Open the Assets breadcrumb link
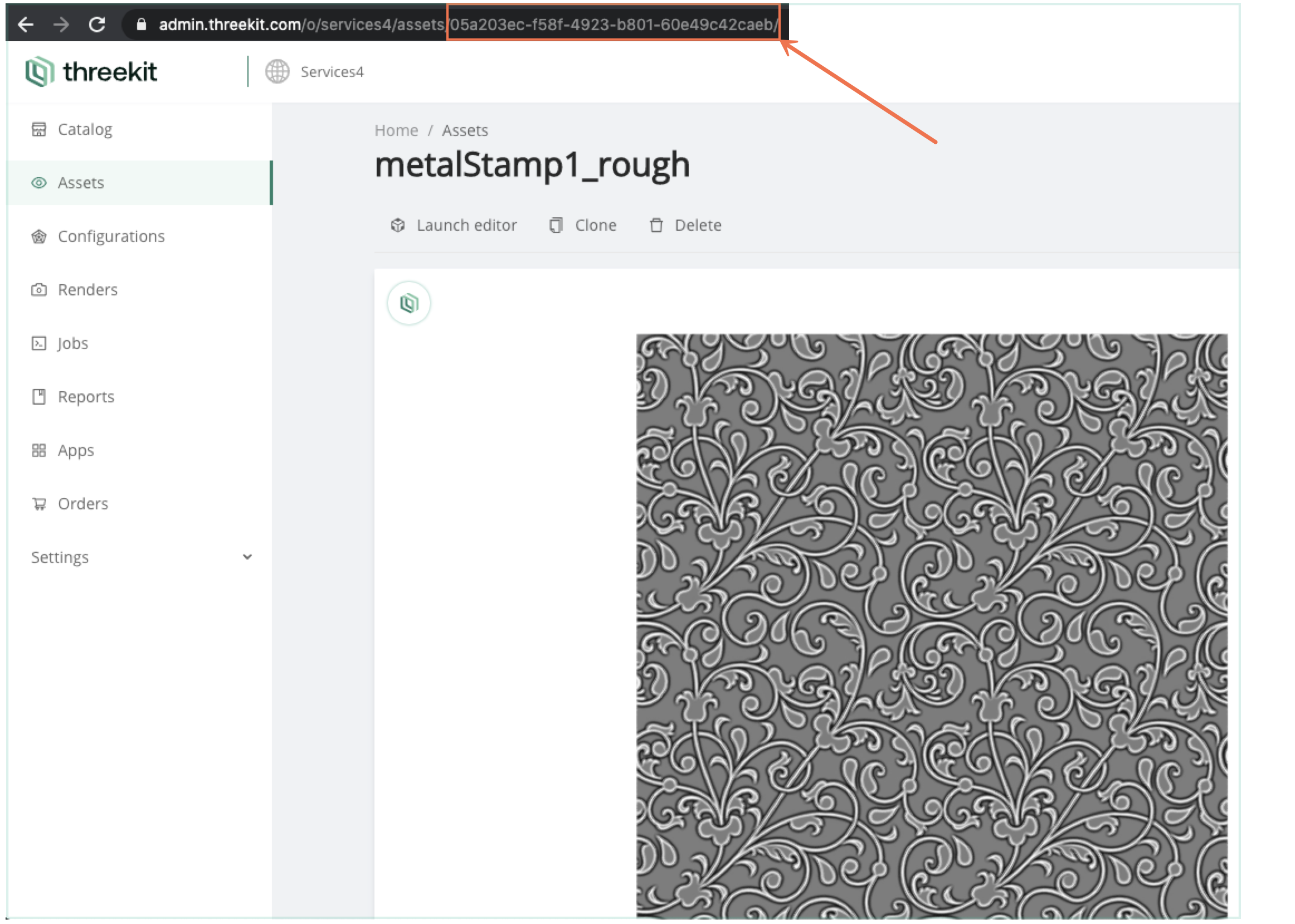Viewport: 1295px width, 924px height. click(465, 130)
